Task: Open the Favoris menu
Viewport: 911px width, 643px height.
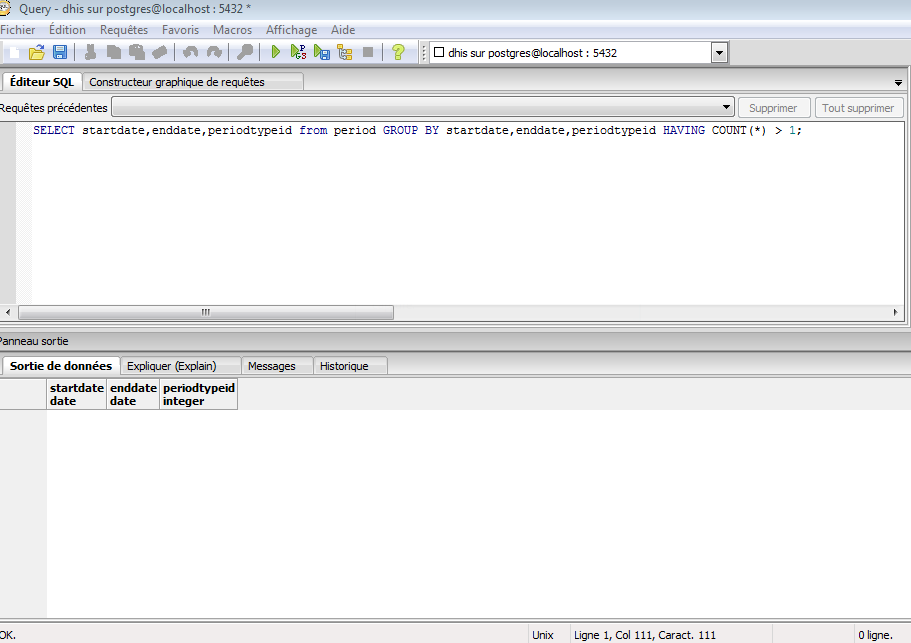Action: 180,30
